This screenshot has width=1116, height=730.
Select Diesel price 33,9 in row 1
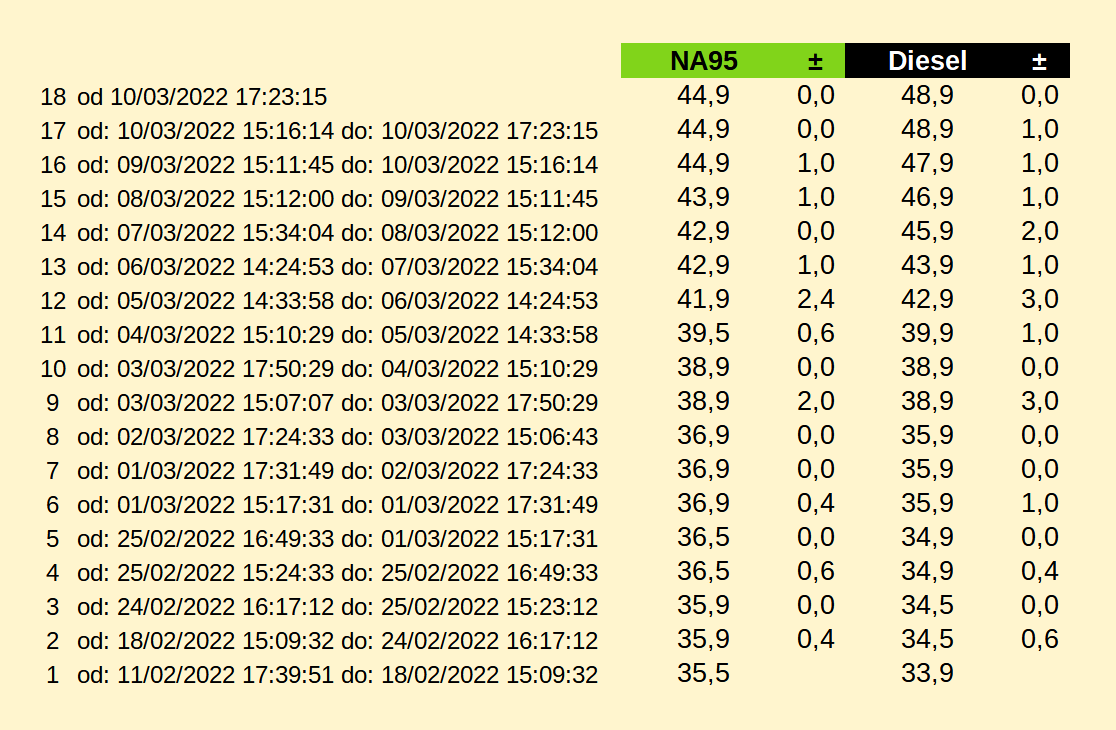[x=927, y=673]
